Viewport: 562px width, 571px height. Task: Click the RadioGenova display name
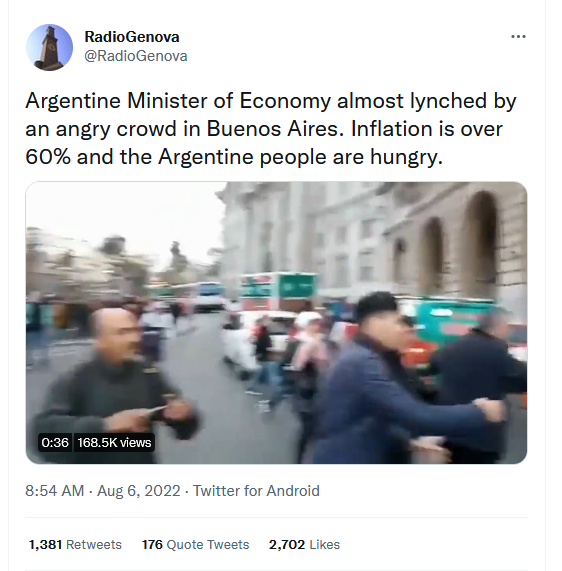(132, 37)
